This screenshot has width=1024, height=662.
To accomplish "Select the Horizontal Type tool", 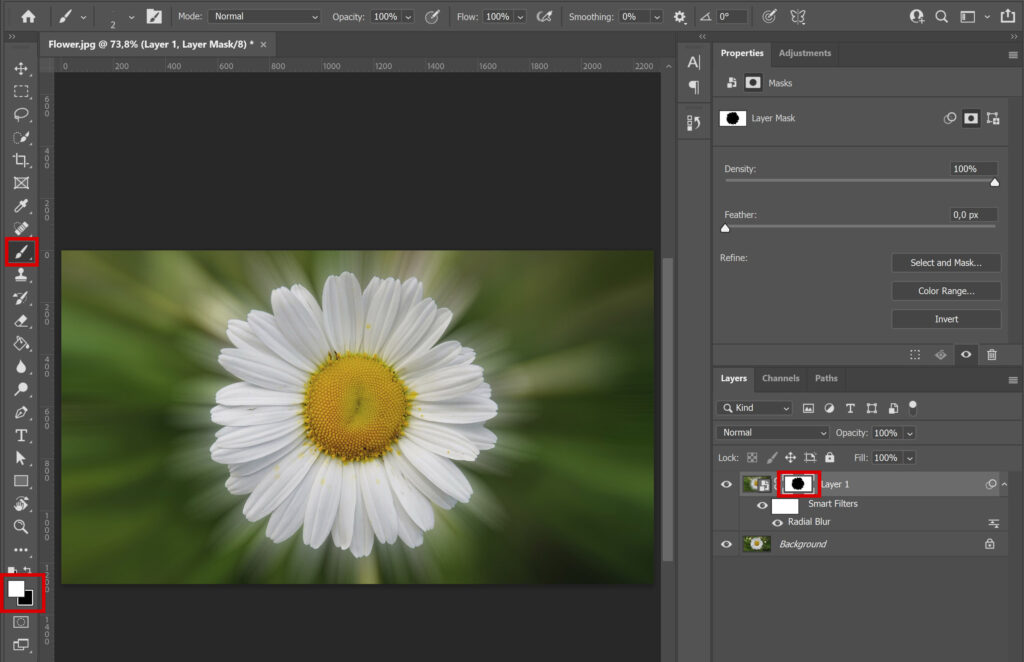I will (x=21, y=435).
